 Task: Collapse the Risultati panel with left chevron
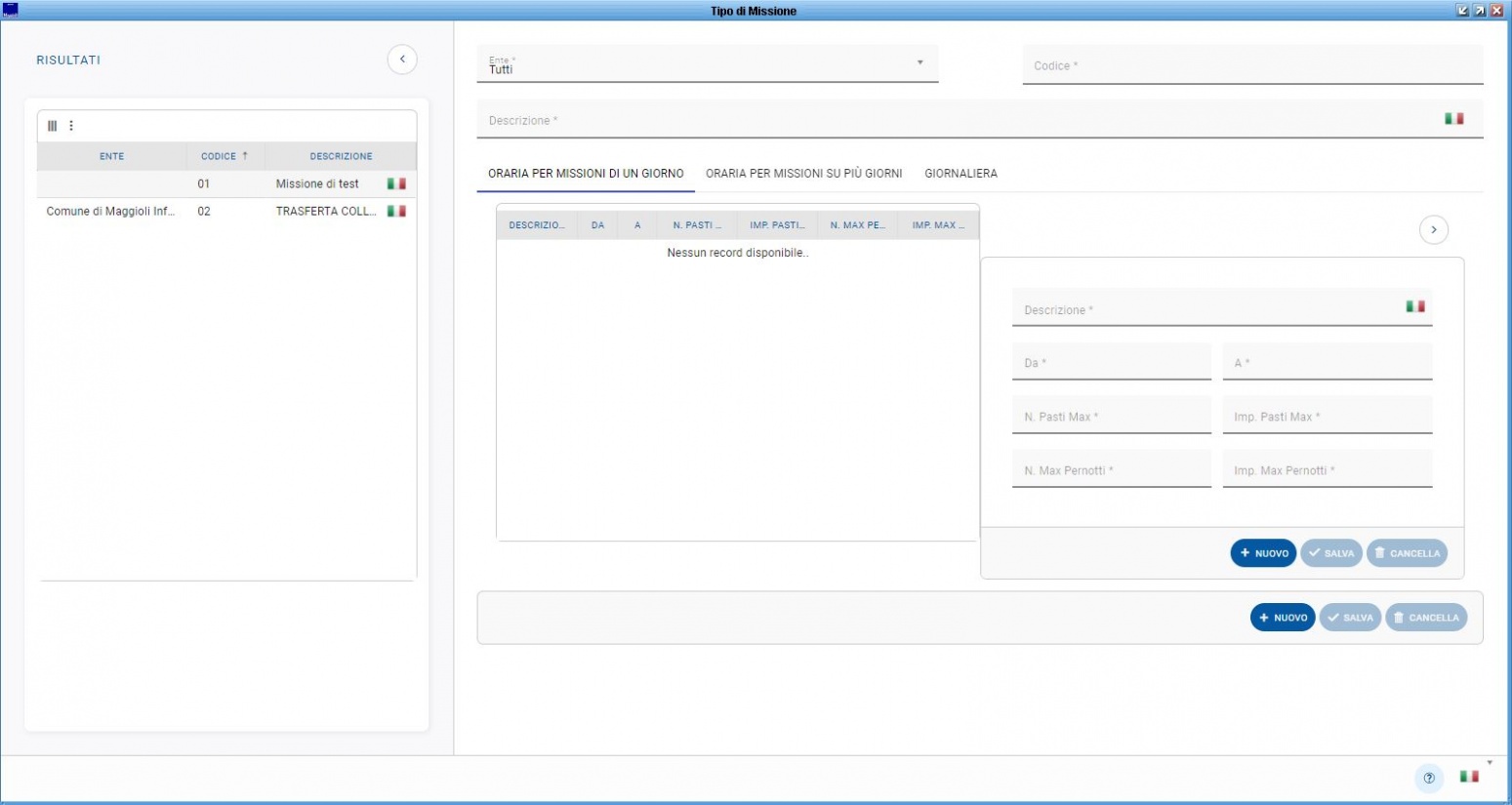(x=402, y=60)
